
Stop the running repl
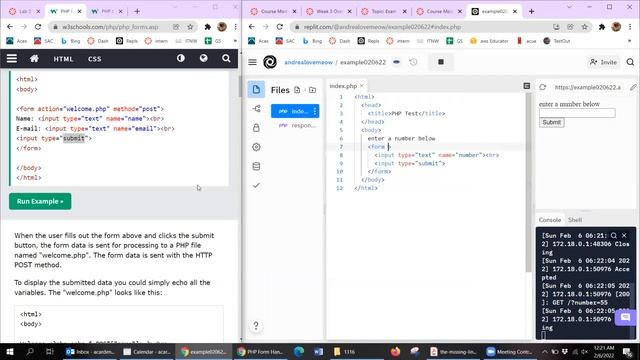[x=441, y=62]
